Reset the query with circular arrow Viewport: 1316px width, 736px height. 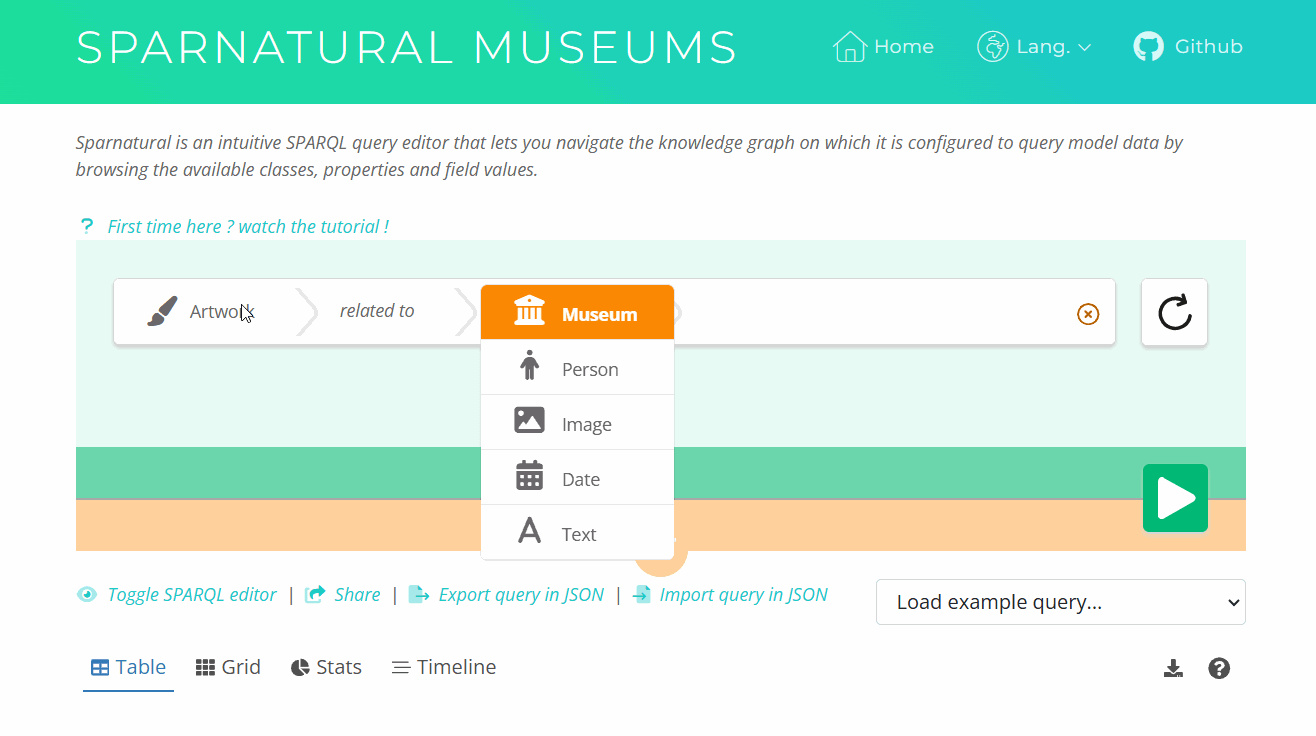pos(1174,312)
